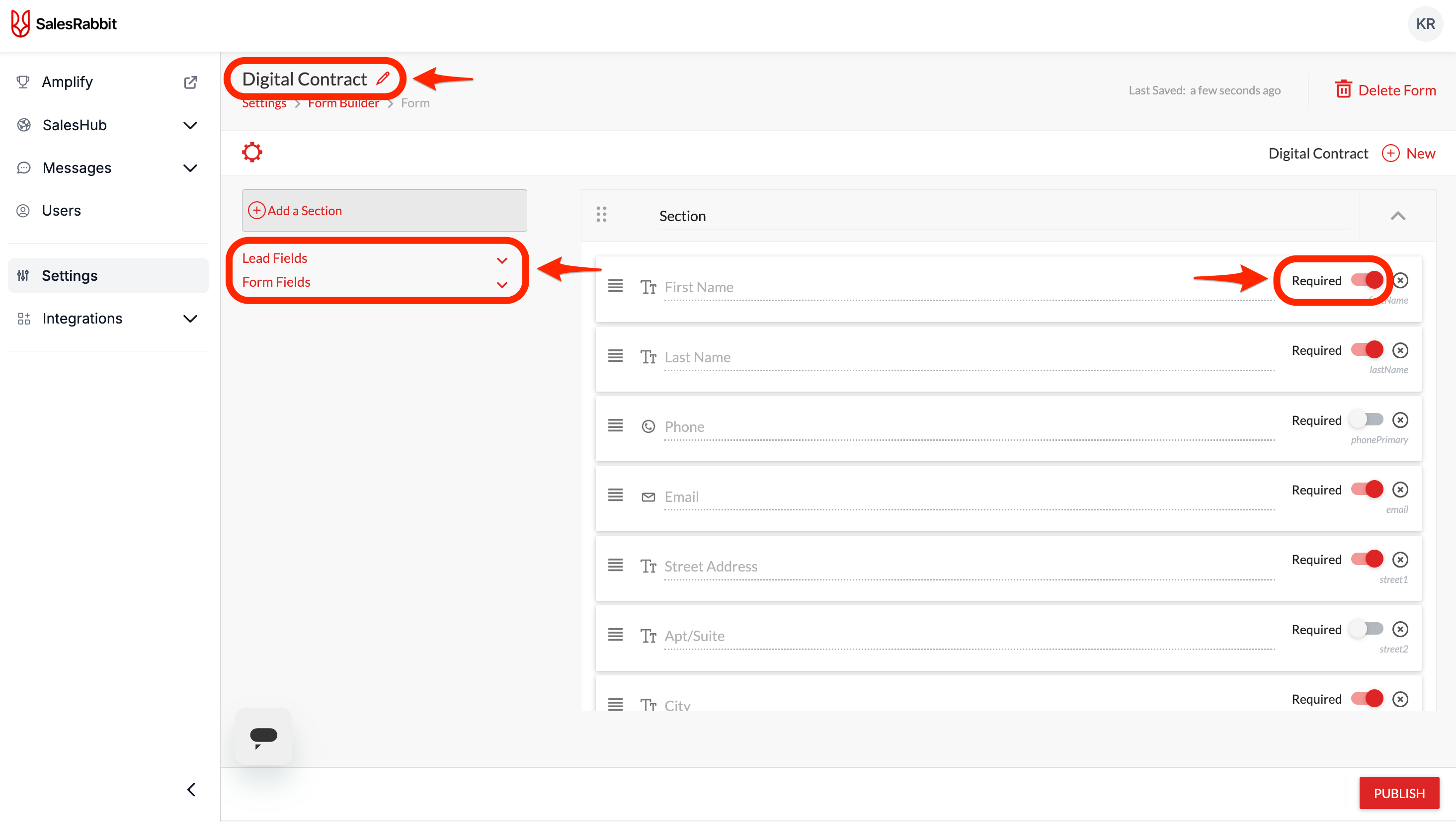Image resolution: width=1456 pixels, height=822 pixels.
Task: Open the Users menu item
Action: coord(61,210)
